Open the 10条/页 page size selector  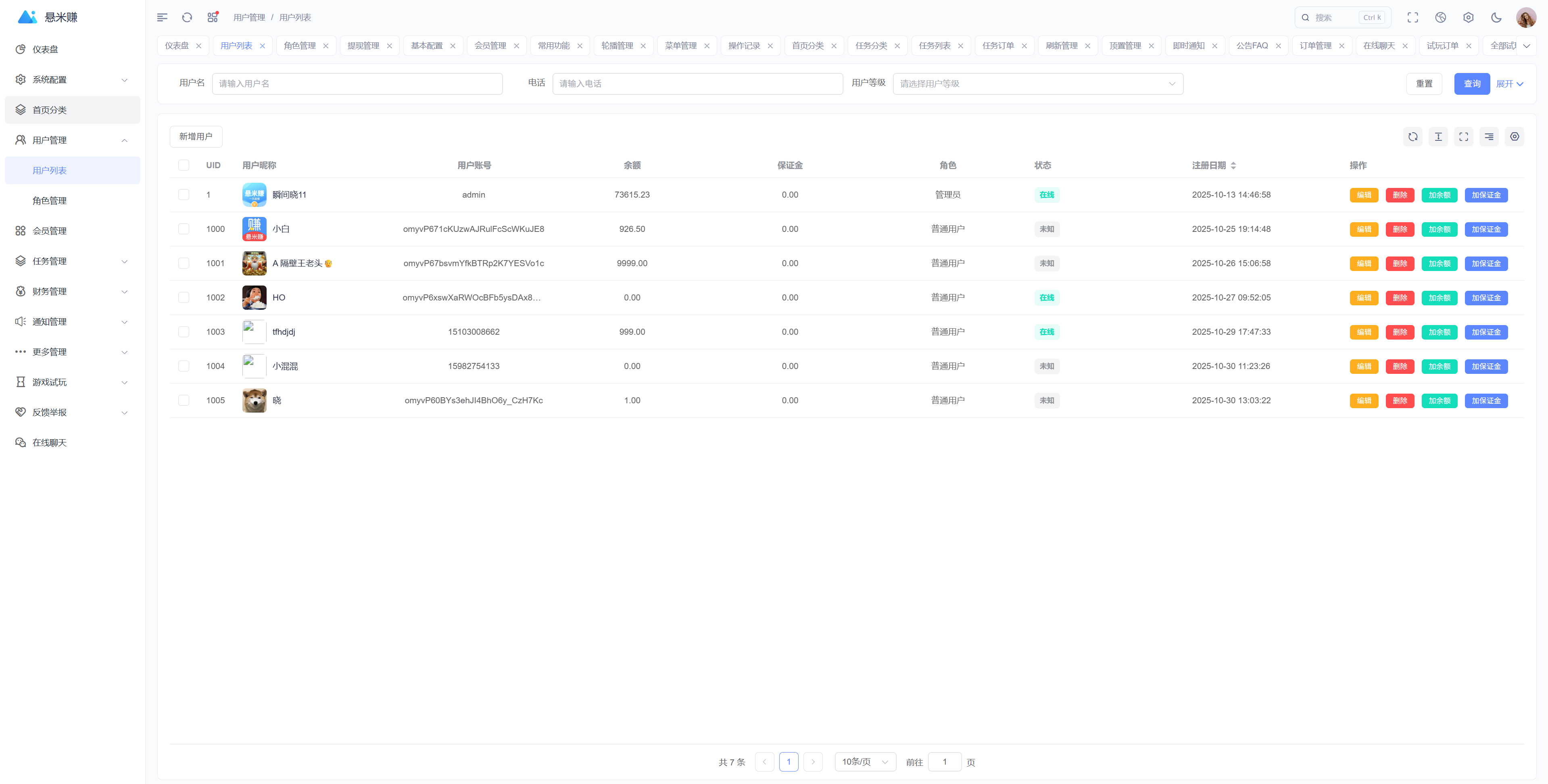(x=865, y=762)
